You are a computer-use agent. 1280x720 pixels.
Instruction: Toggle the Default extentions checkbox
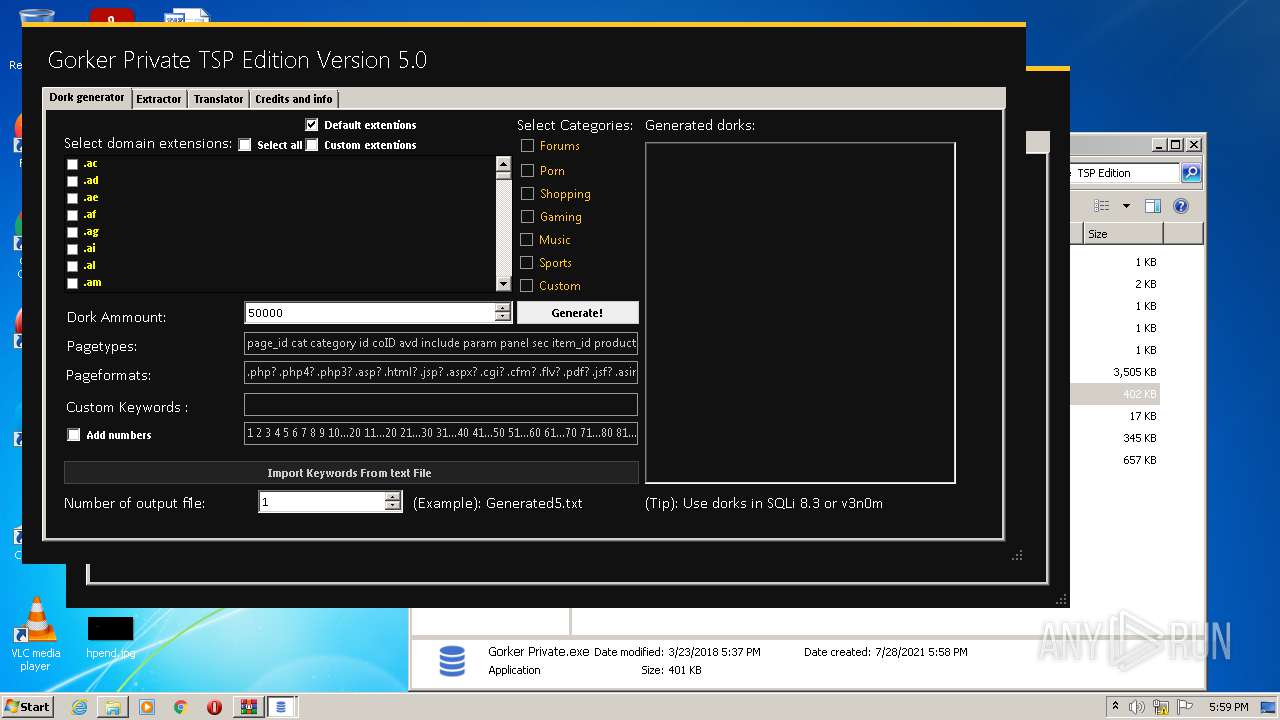click(312, 125)
